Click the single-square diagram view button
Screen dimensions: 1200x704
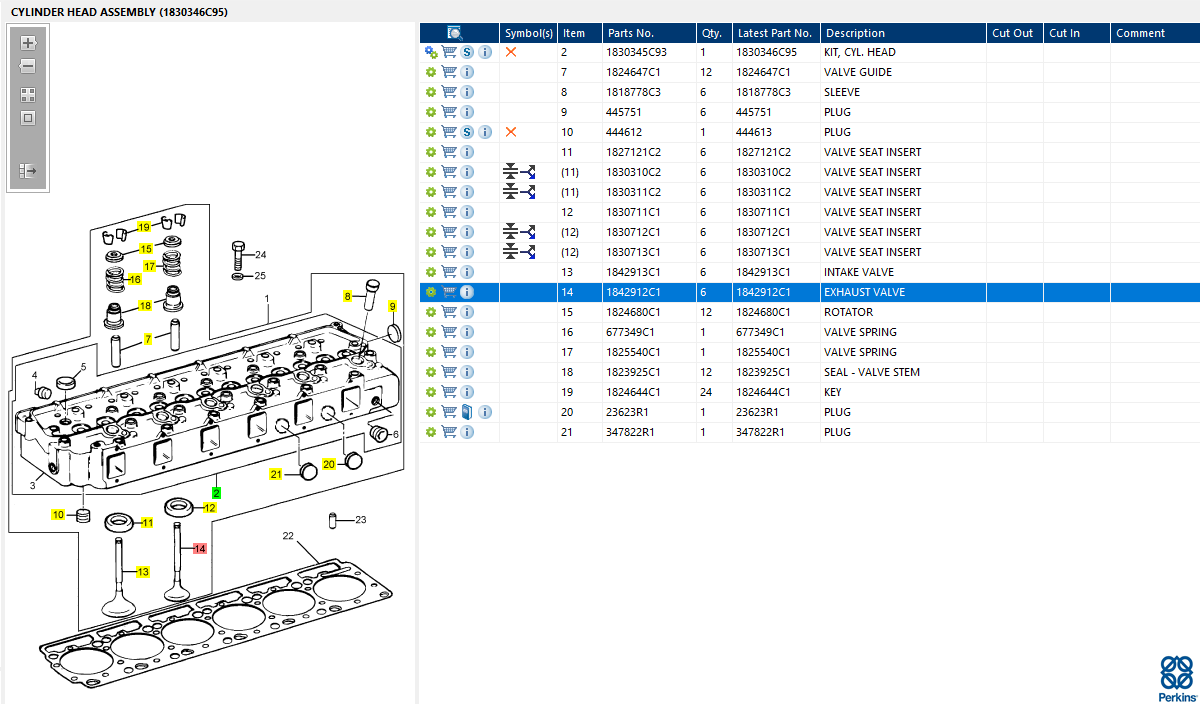[x=28, y=118]
